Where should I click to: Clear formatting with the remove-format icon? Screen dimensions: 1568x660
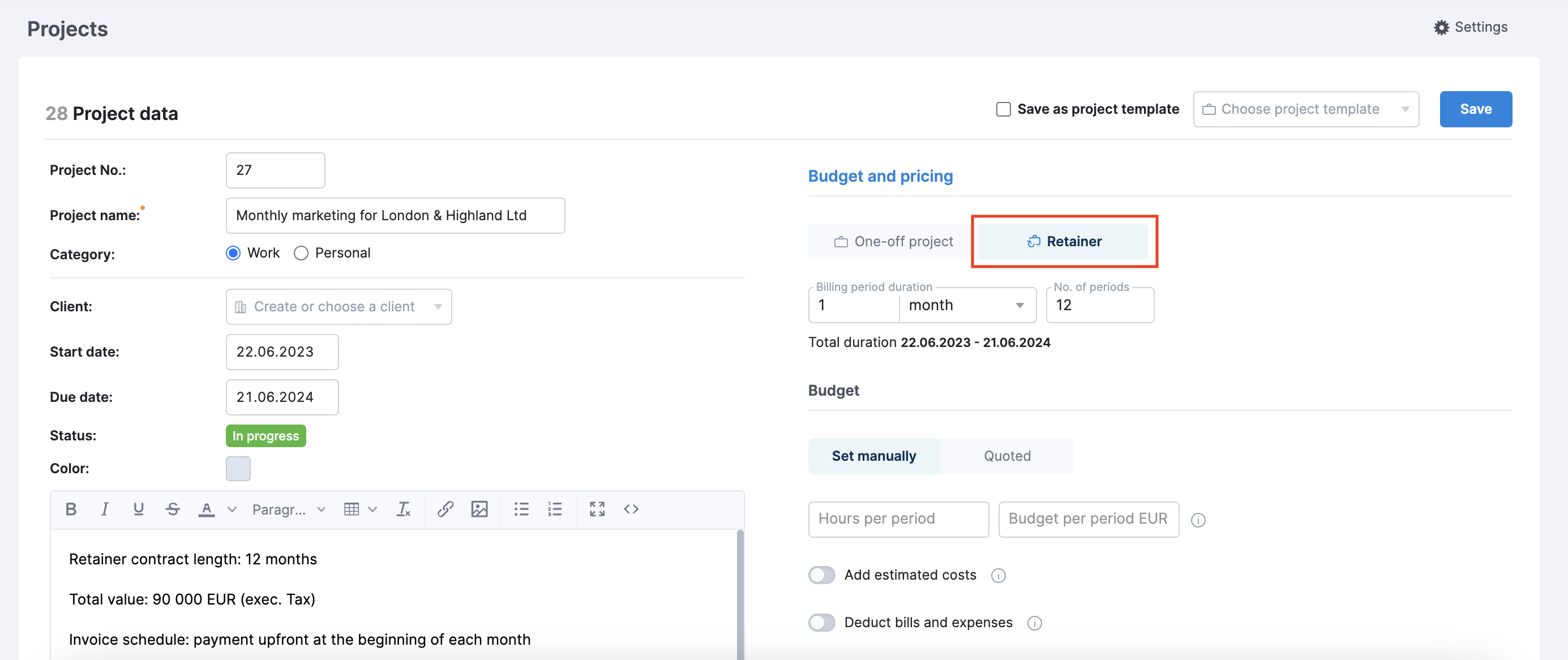403,509
